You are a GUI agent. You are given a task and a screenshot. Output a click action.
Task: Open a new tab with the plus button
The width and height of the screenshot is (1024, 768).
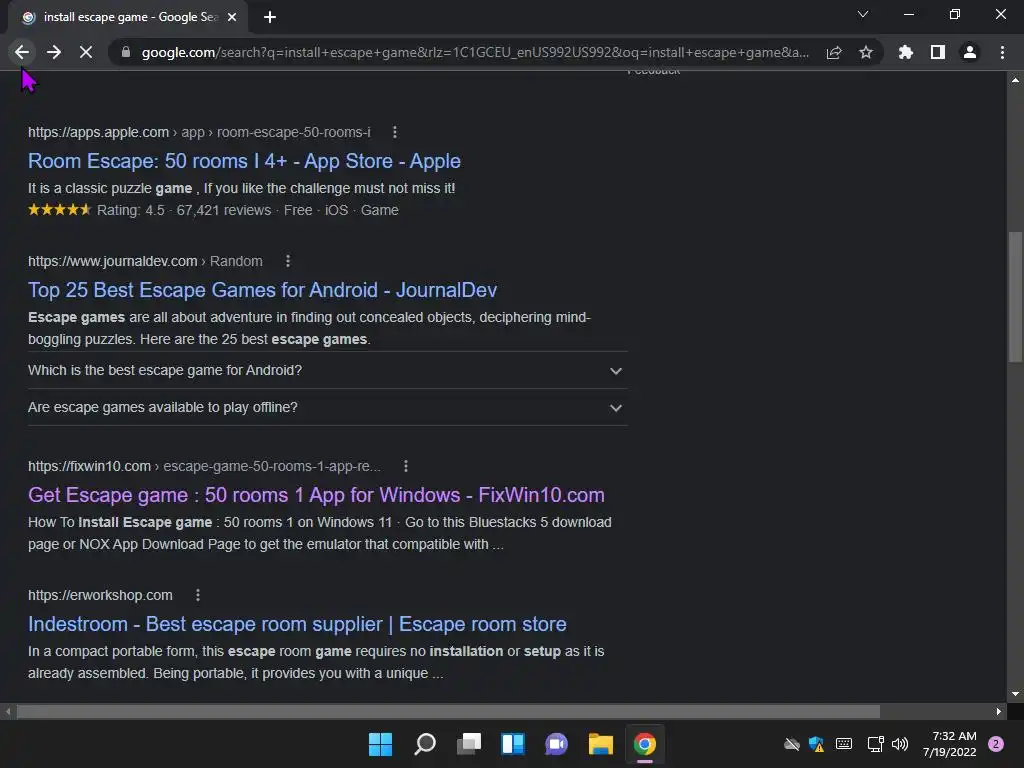[x=270, y=17]
